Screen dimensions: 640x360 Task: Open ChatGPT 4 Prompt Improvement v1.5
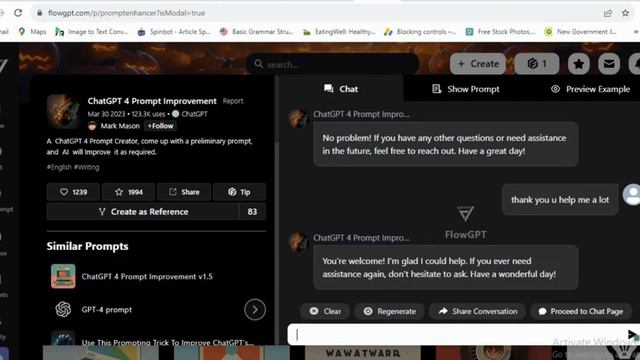pyautogui.click(x=147, y=276)
